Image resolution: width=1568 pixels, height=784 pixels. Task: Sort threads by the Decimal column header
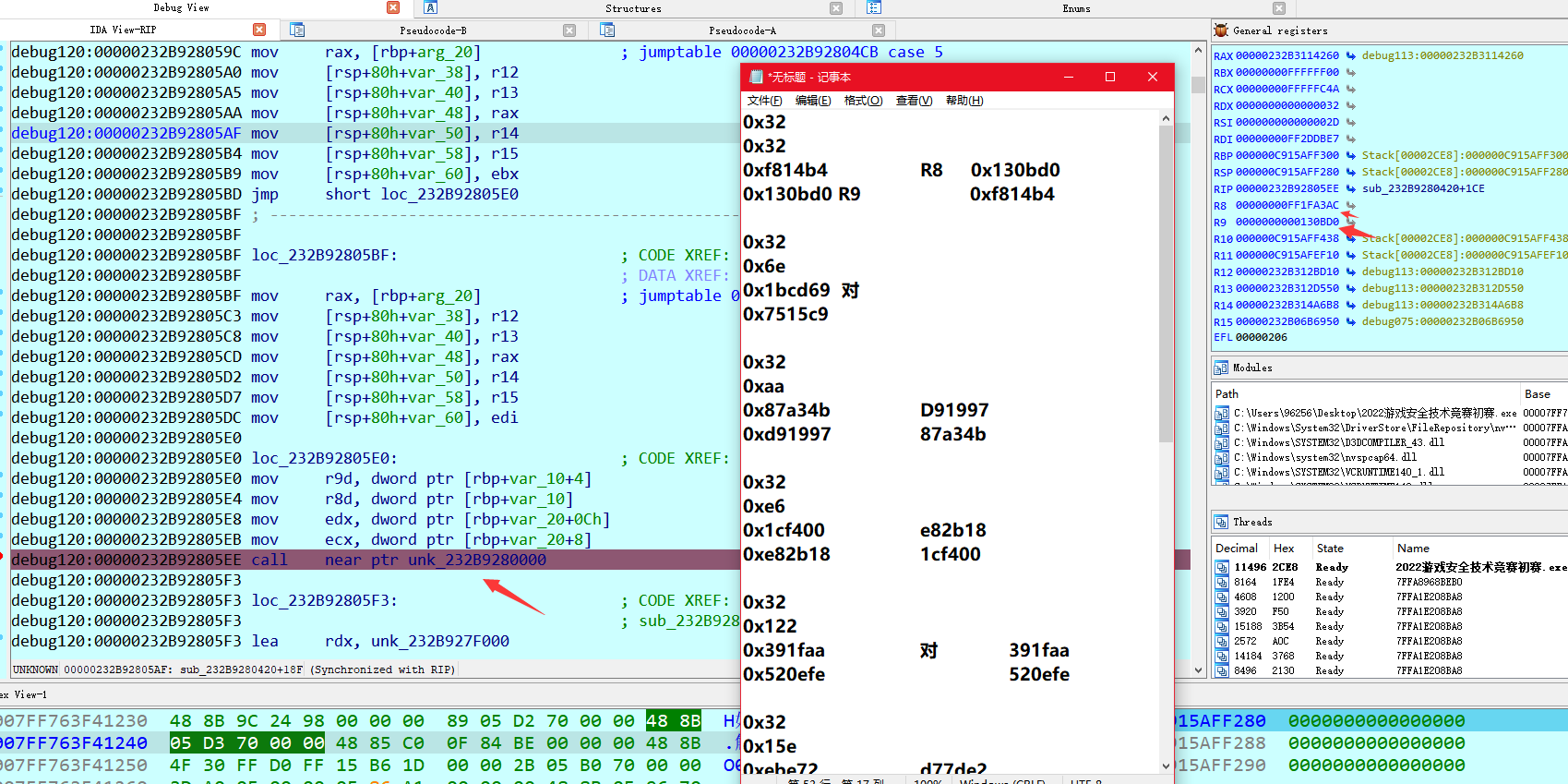[1239, 548]
